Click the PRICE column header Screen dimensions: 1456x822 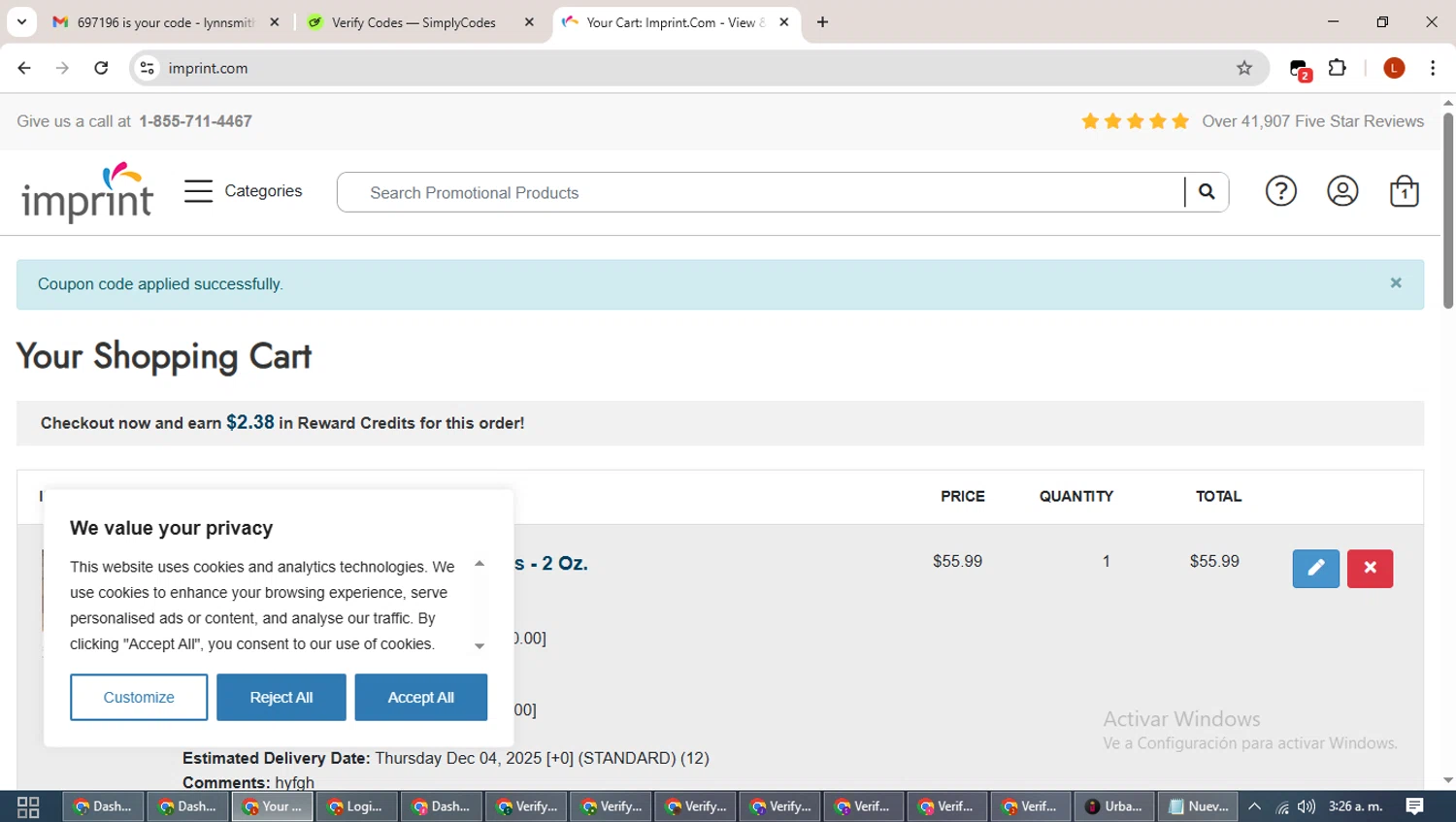963,496
